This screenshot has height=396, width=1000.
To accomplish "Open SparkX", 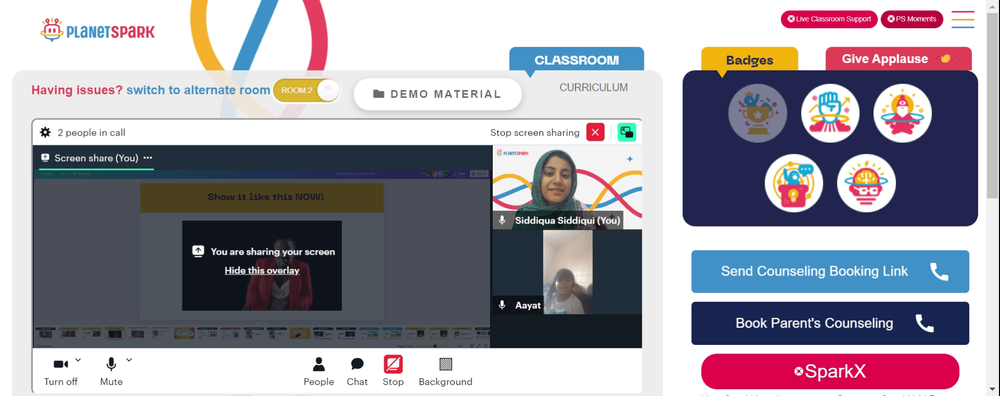I will [x=830, y=372].
